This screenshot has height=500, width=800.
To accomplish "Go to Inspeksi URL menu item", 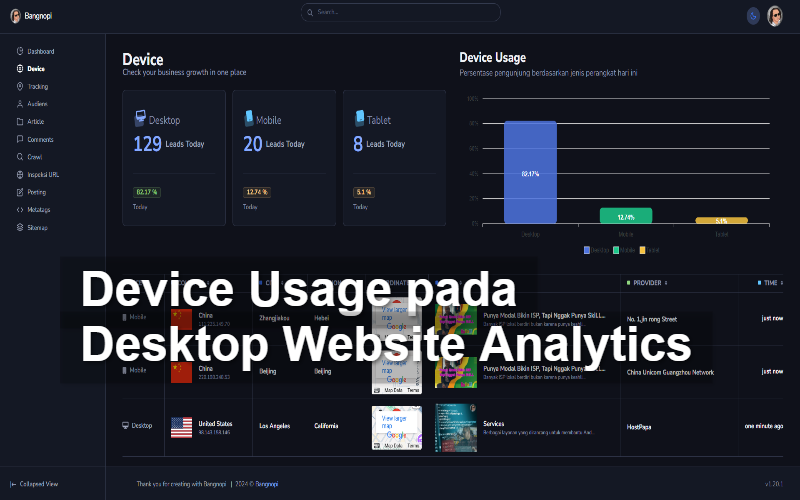I will point(42,174).
